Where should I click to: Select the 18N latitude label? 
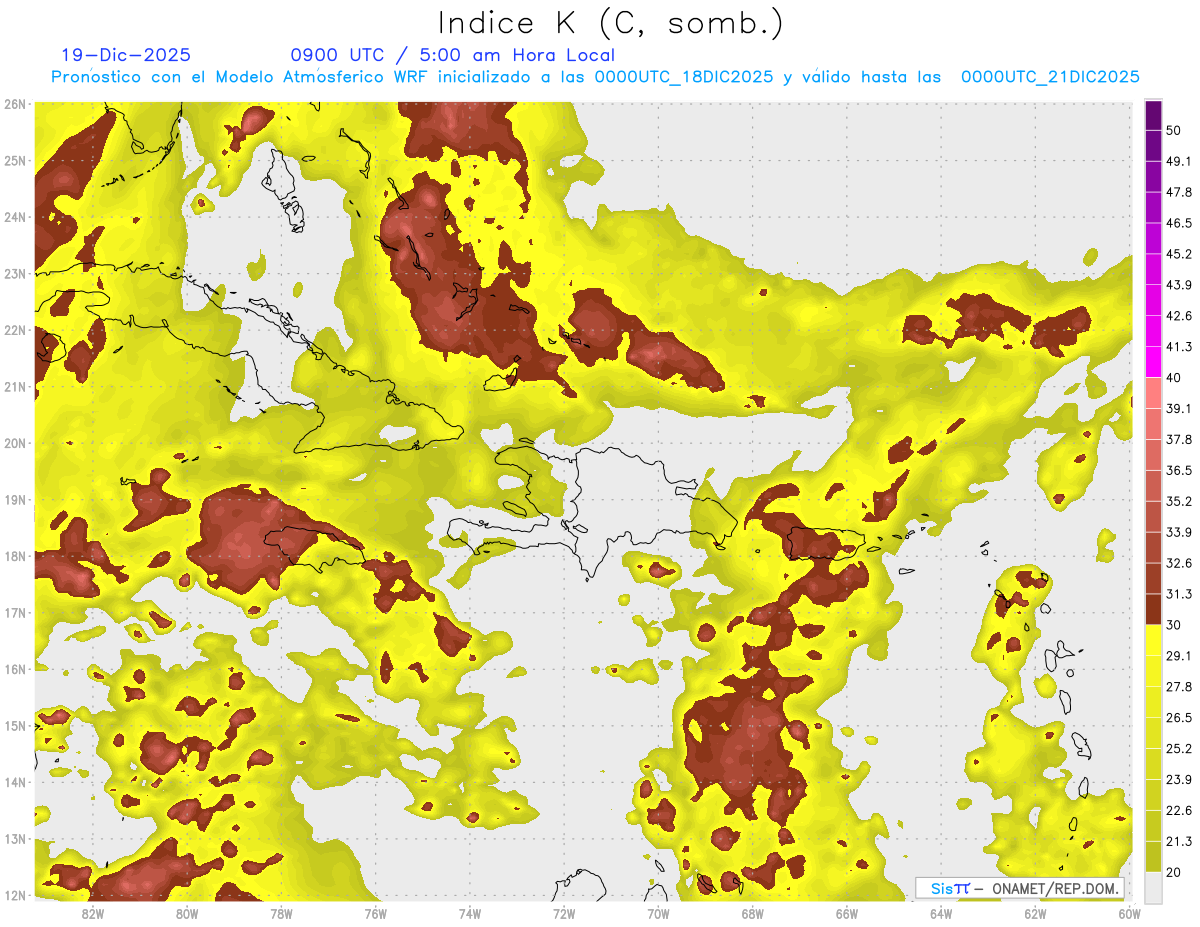point(15,556)
